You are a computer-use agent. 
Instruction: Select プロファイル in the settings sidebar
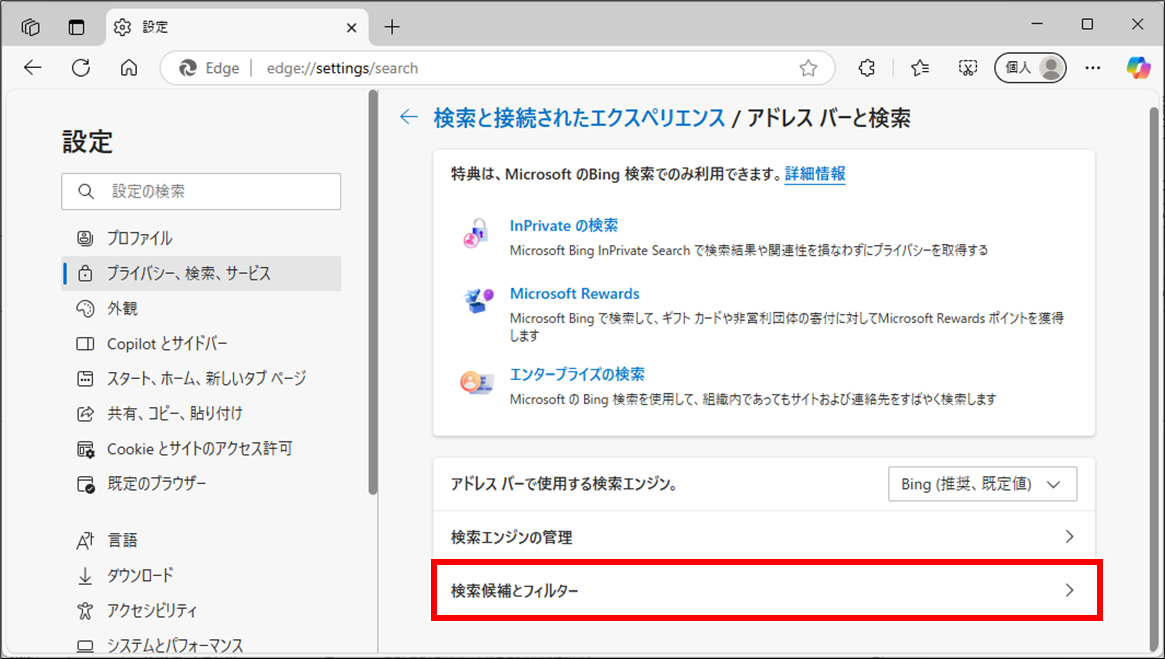click(x=201, y=238)
